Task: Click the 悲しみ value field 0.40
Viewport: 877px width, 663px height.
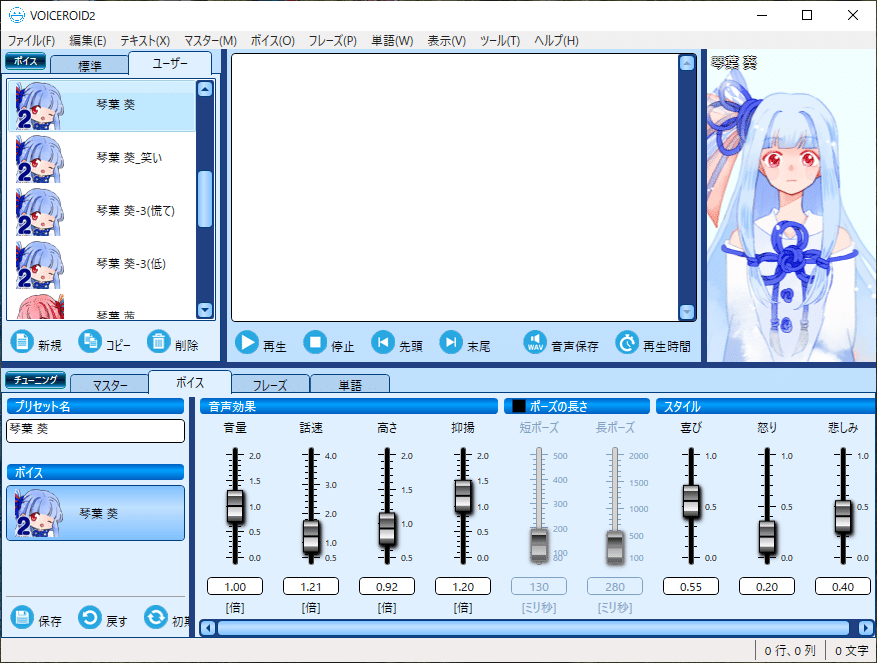Action: 843,586
